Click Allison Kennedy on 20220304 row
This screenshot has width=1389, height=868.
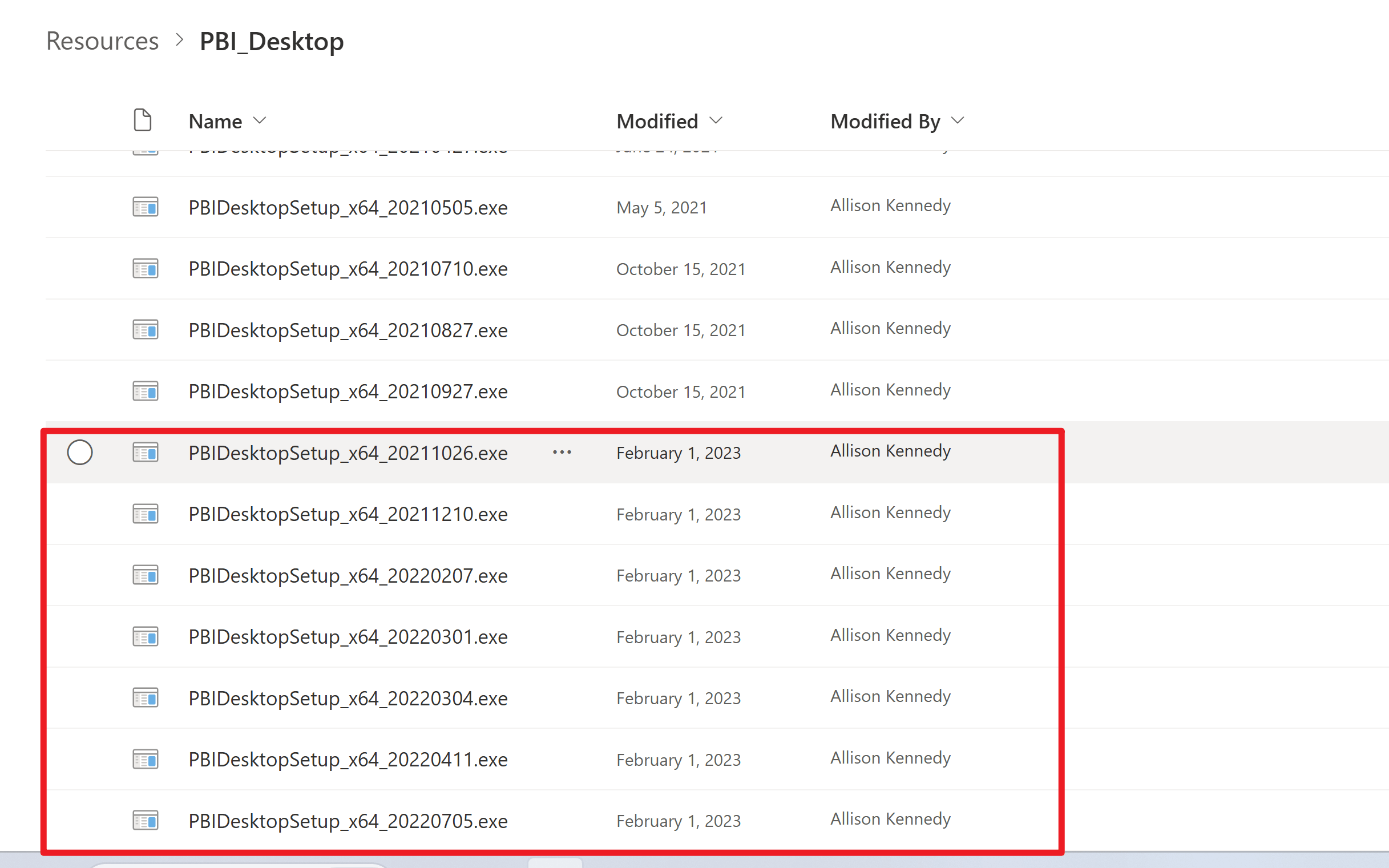(x=890, y=696)
